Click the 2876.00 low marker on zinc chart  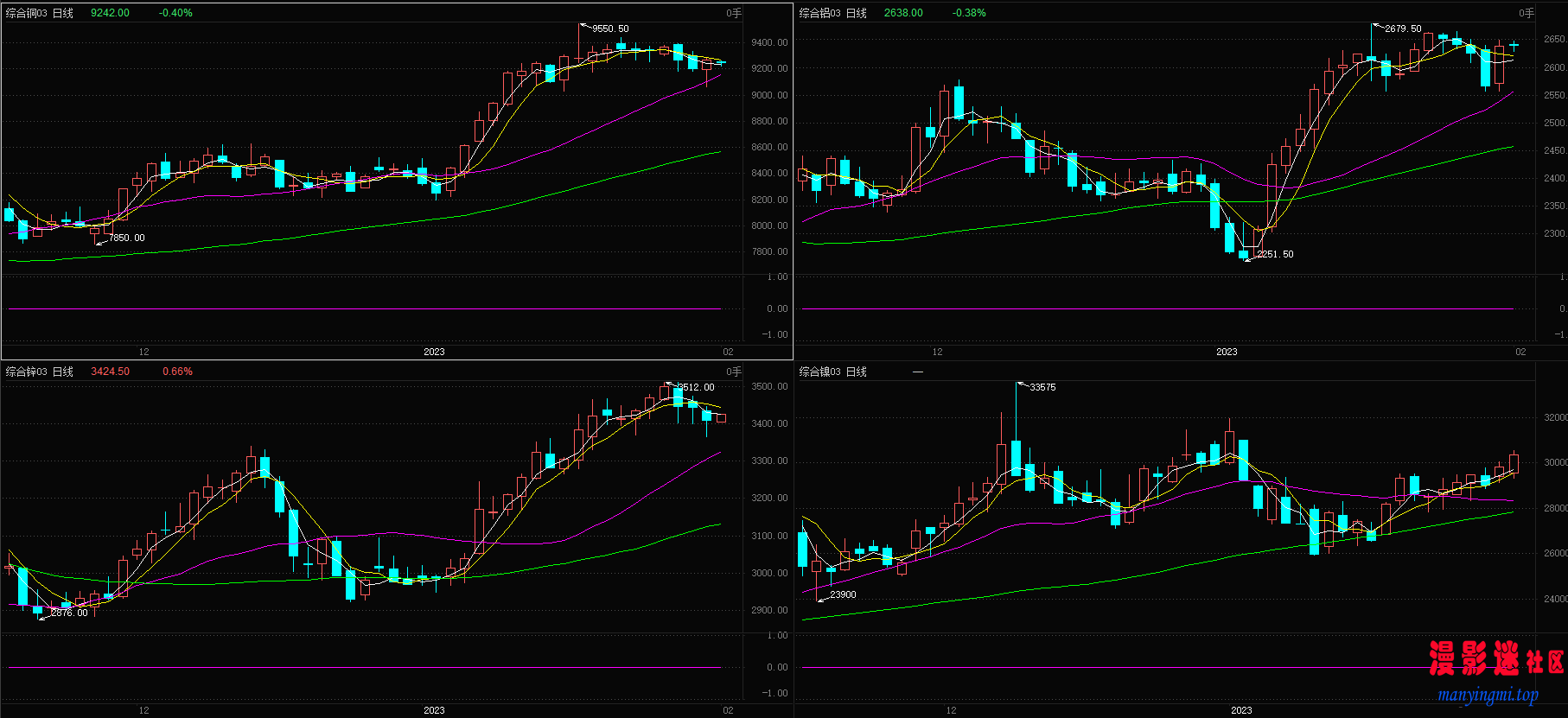(x=69, y=613)
